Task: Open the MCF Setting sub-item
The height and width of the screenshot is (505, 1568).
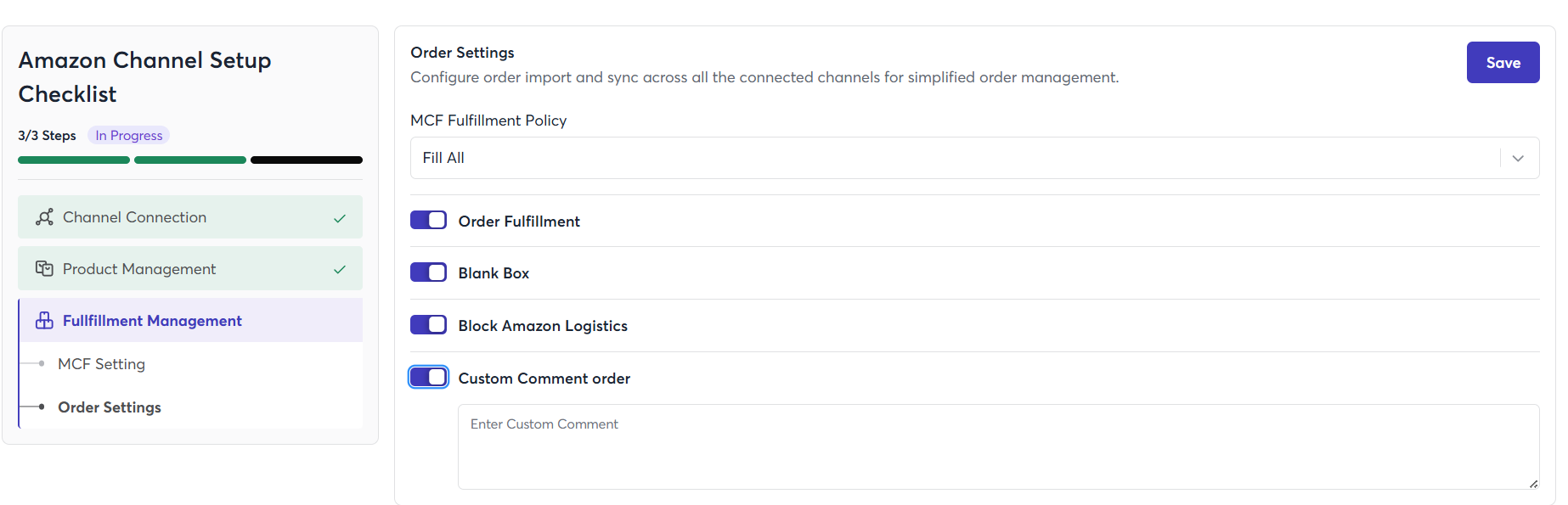Action: point(101,364)
